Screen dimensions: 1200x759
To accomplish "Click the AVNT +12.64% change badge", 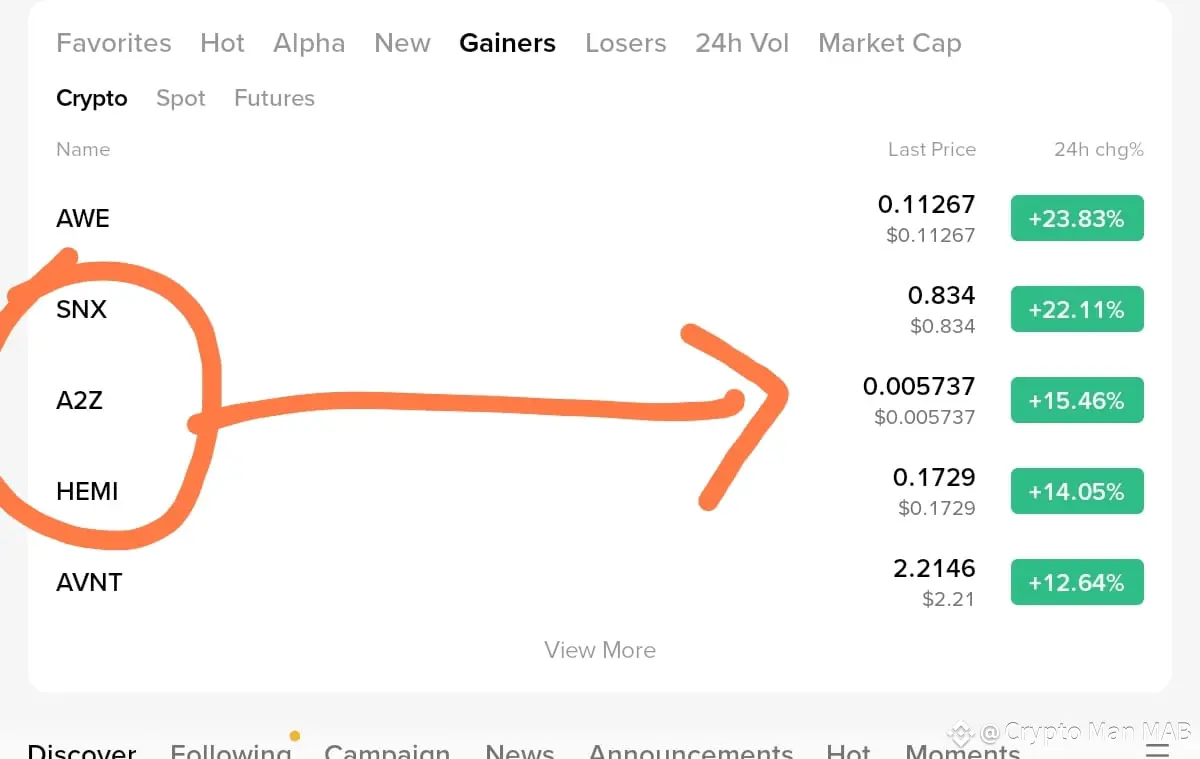I will (x=1077, y=583).
